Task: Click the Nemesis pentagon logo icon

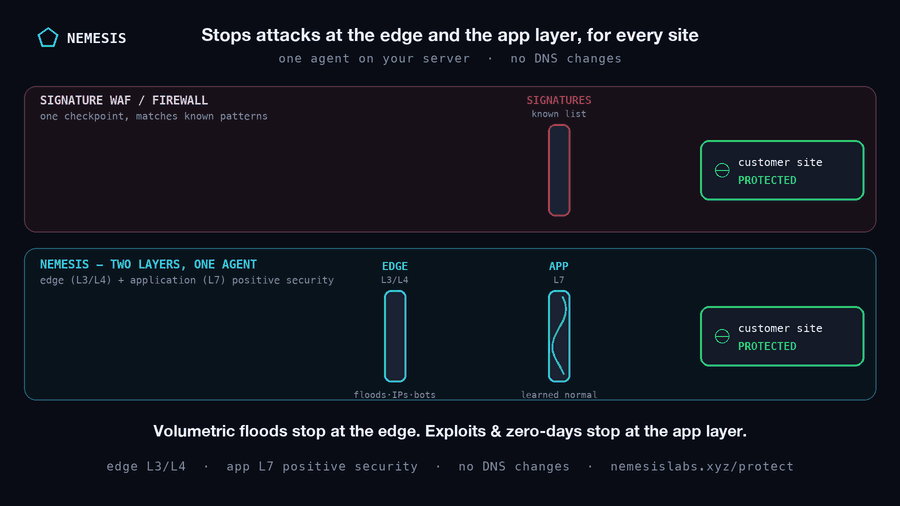Action: [x=48, y=38]
